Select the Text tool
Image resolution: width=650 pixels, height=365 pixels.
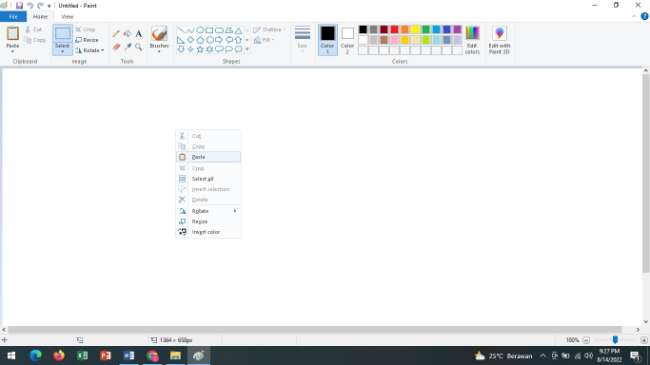click(x=138, y=34)
